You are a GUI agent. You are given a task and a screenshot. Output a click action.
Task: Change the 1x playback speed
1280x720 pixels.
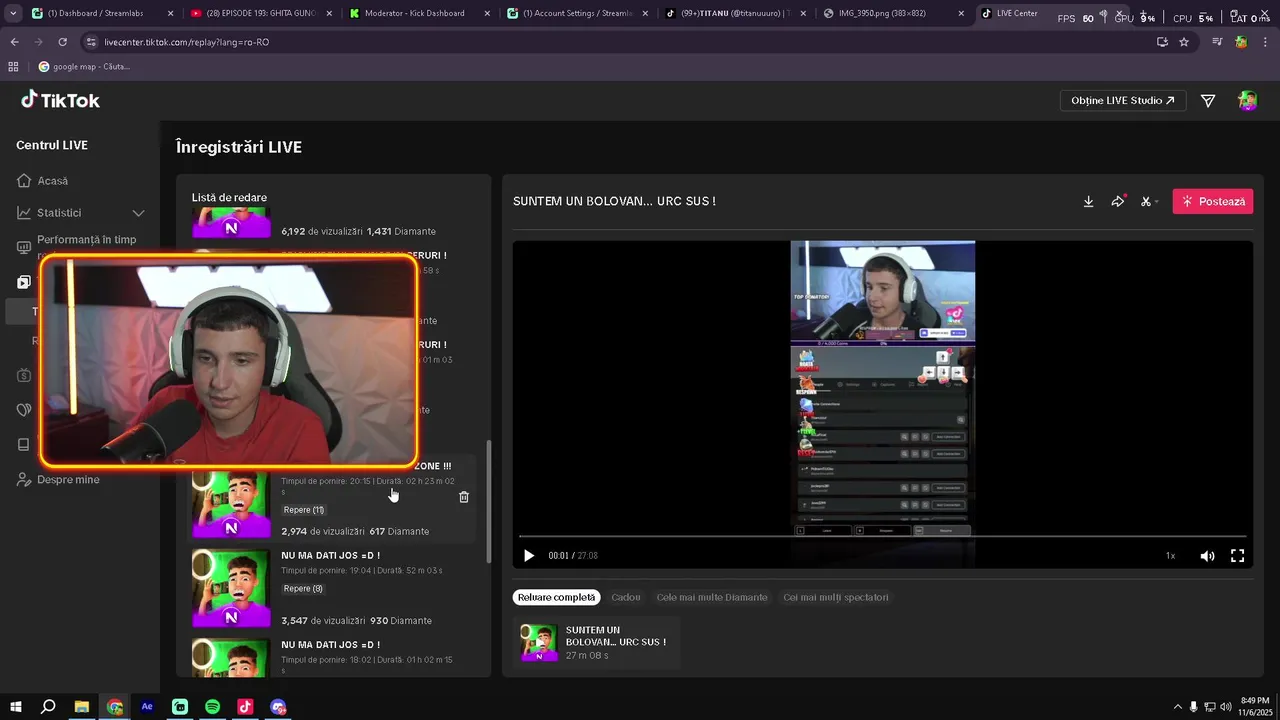click(1170, 556)
